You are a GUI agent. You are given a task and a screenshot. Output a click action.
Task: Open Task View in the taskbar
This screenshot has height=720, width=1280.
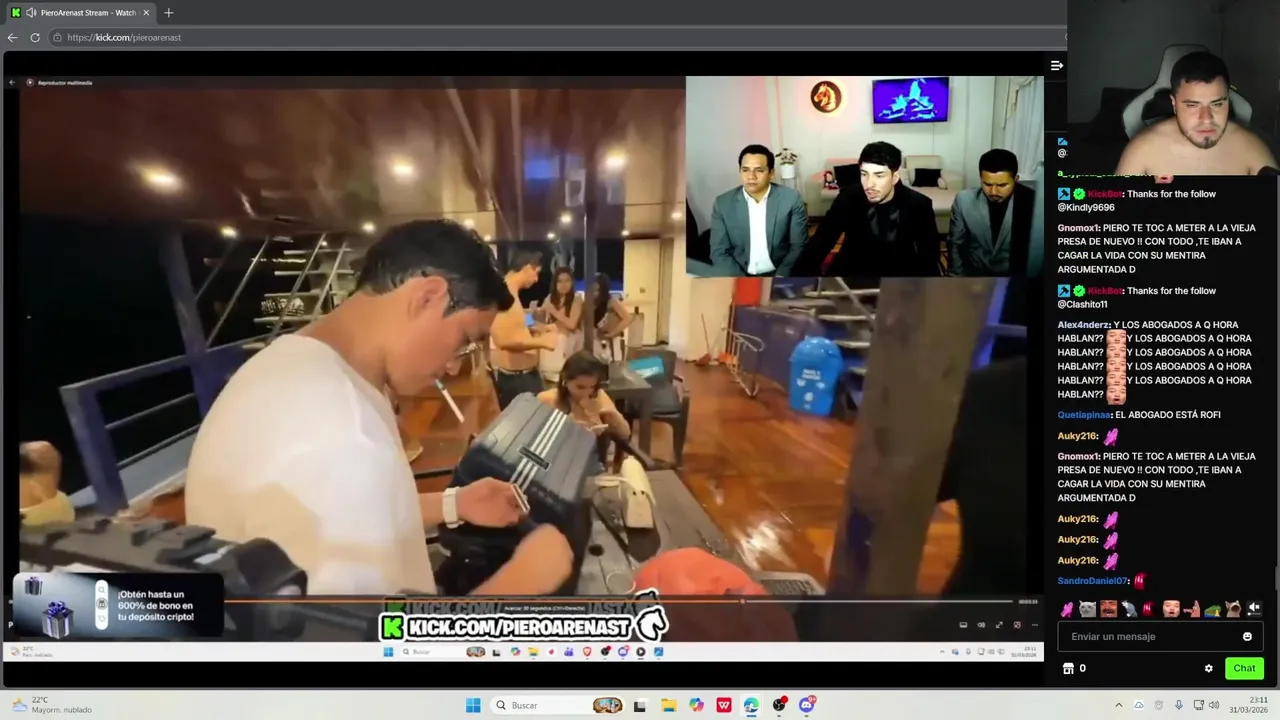click(x=640, y=705)
